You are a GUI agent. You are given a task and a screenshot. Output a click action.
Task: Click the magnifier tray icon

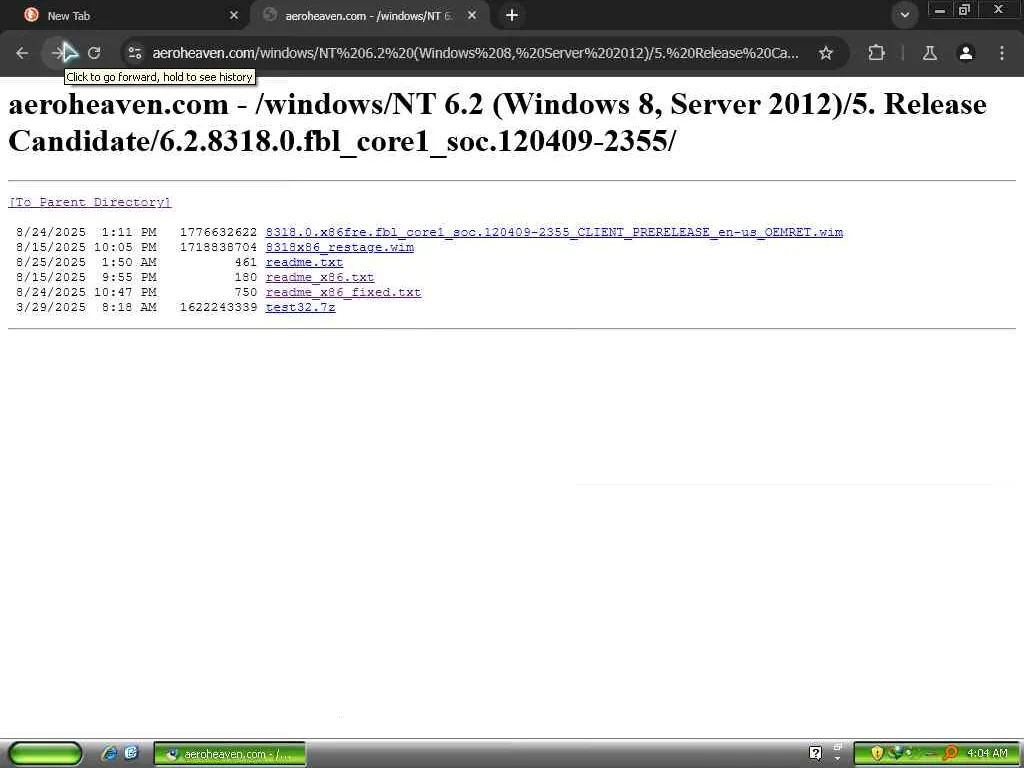pyautogui.click(x=950, y=753)
